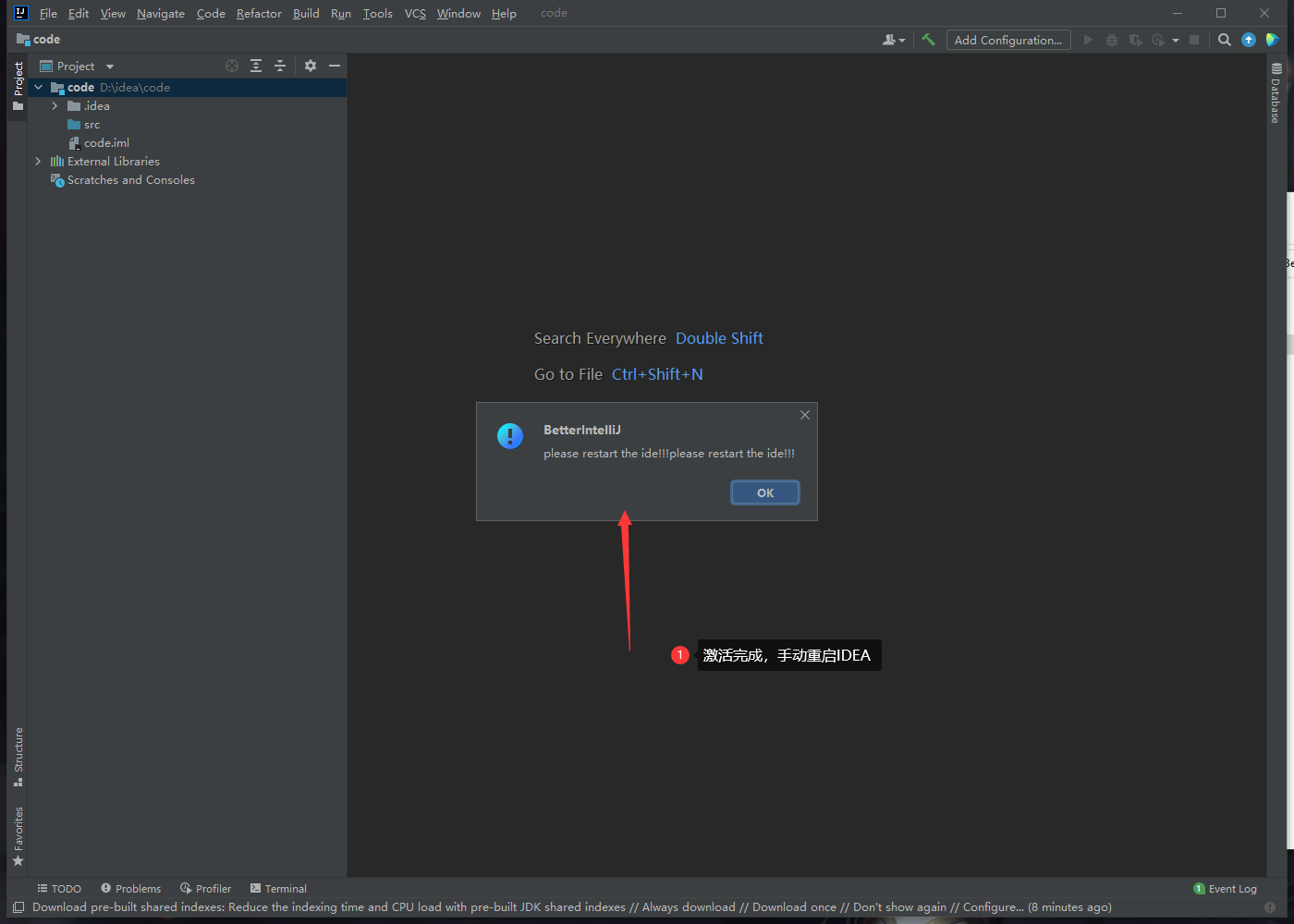Select the code root project row

point(188,88)
